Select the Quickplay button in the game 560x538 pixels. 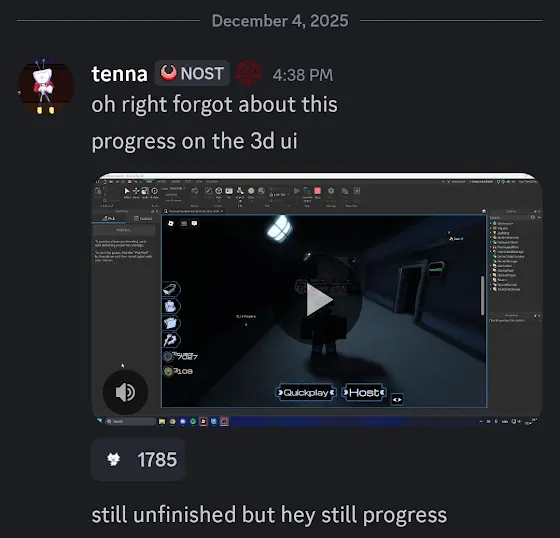coord(306,393)
